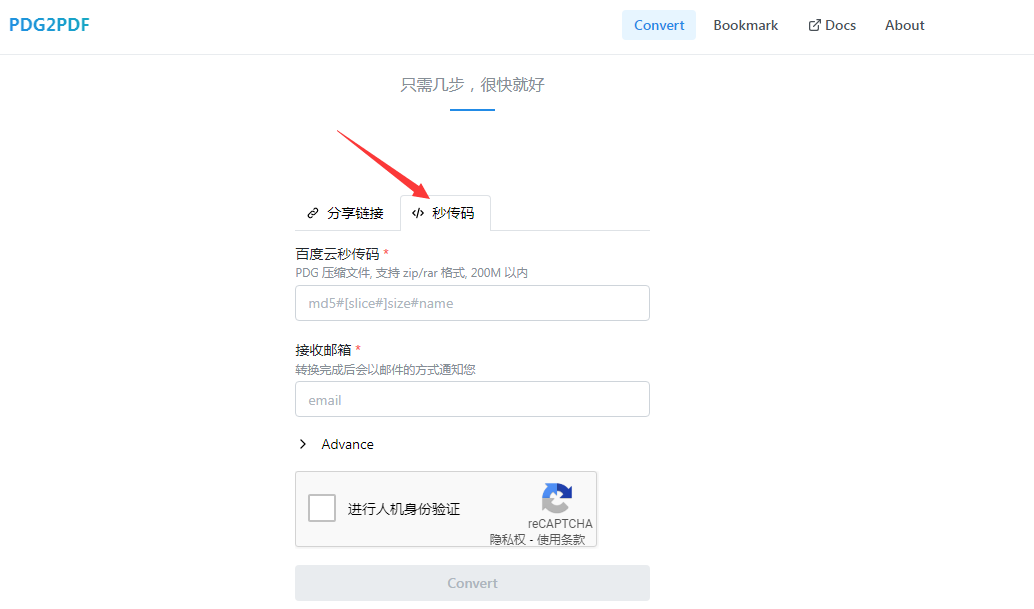Click the Advance label text

(x=347, y=444)
